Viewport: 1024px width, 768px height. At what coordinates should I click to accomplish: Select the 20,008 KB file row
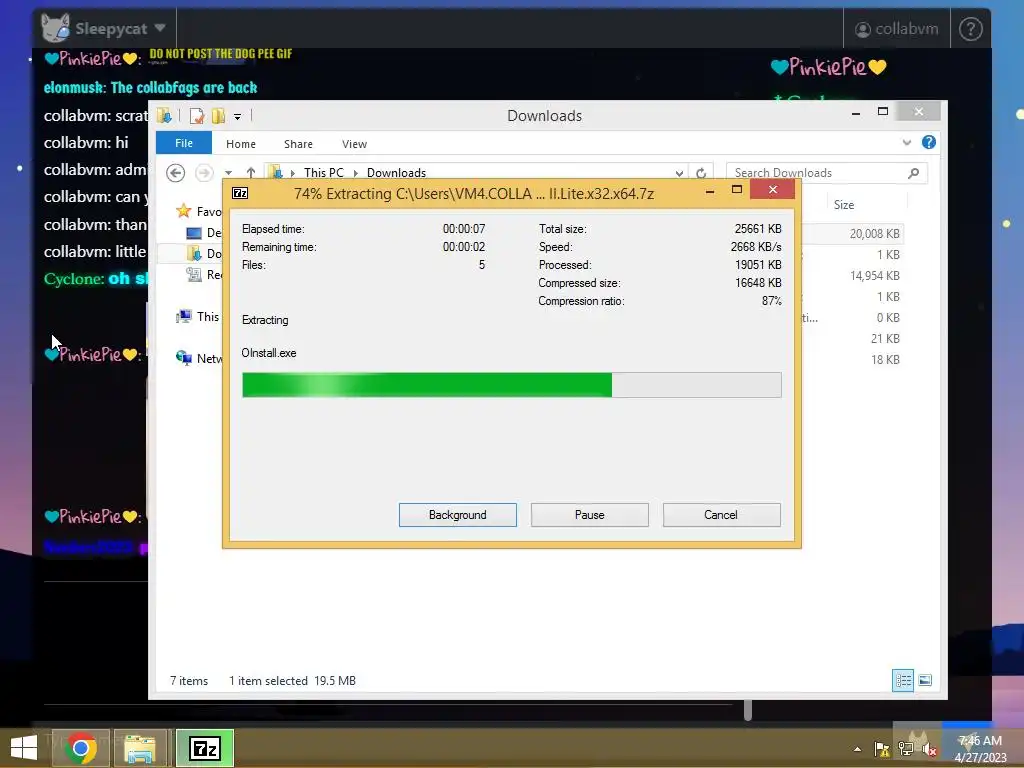coord(852,233)
